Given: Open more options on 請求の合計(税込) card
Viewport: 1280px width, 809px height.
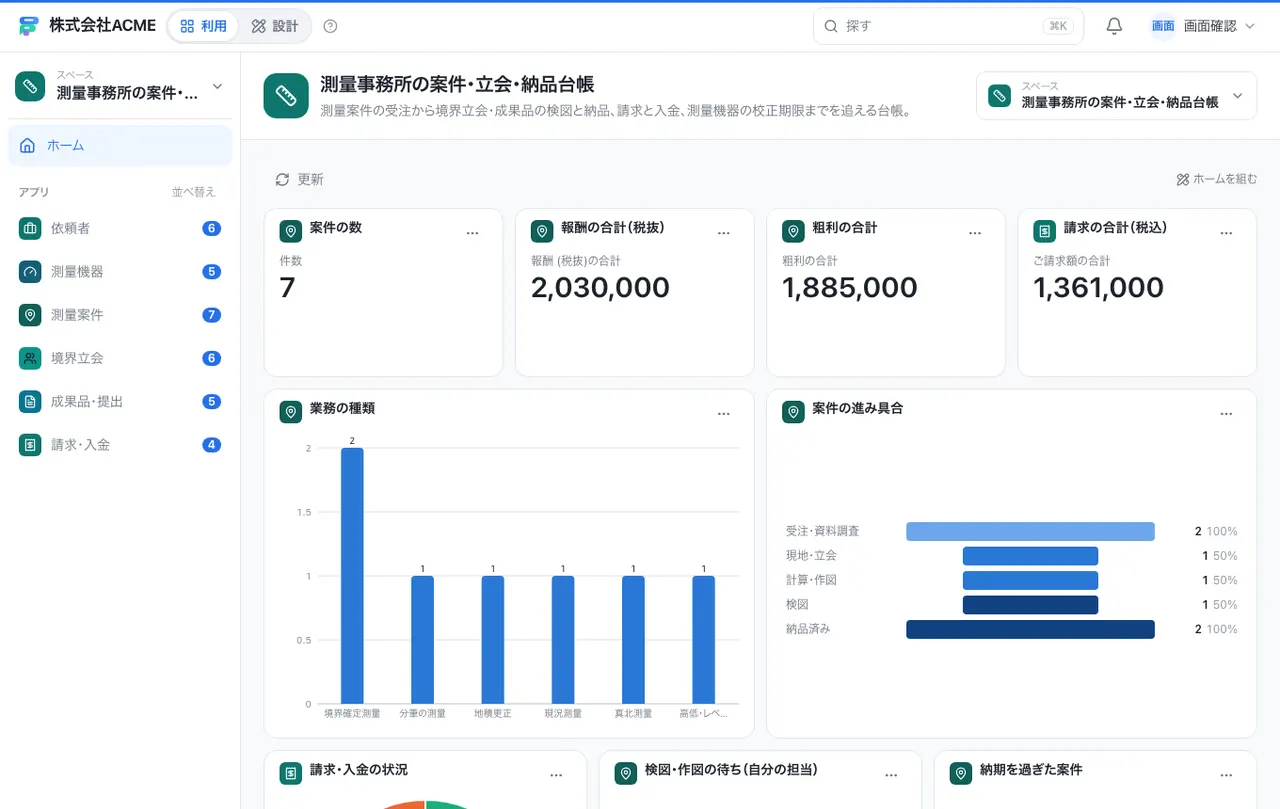Looking at the screenshot, I should 1227,233.
